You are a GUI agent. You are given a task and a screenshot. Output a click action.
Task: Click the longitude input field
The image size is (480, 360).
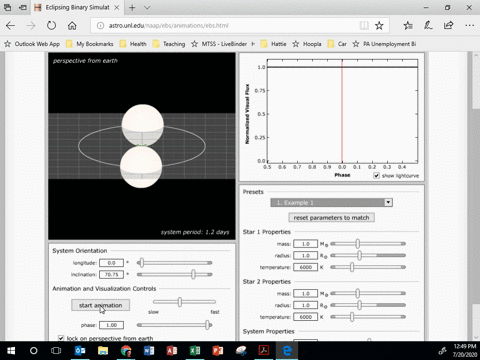click(x=111, y=263)
